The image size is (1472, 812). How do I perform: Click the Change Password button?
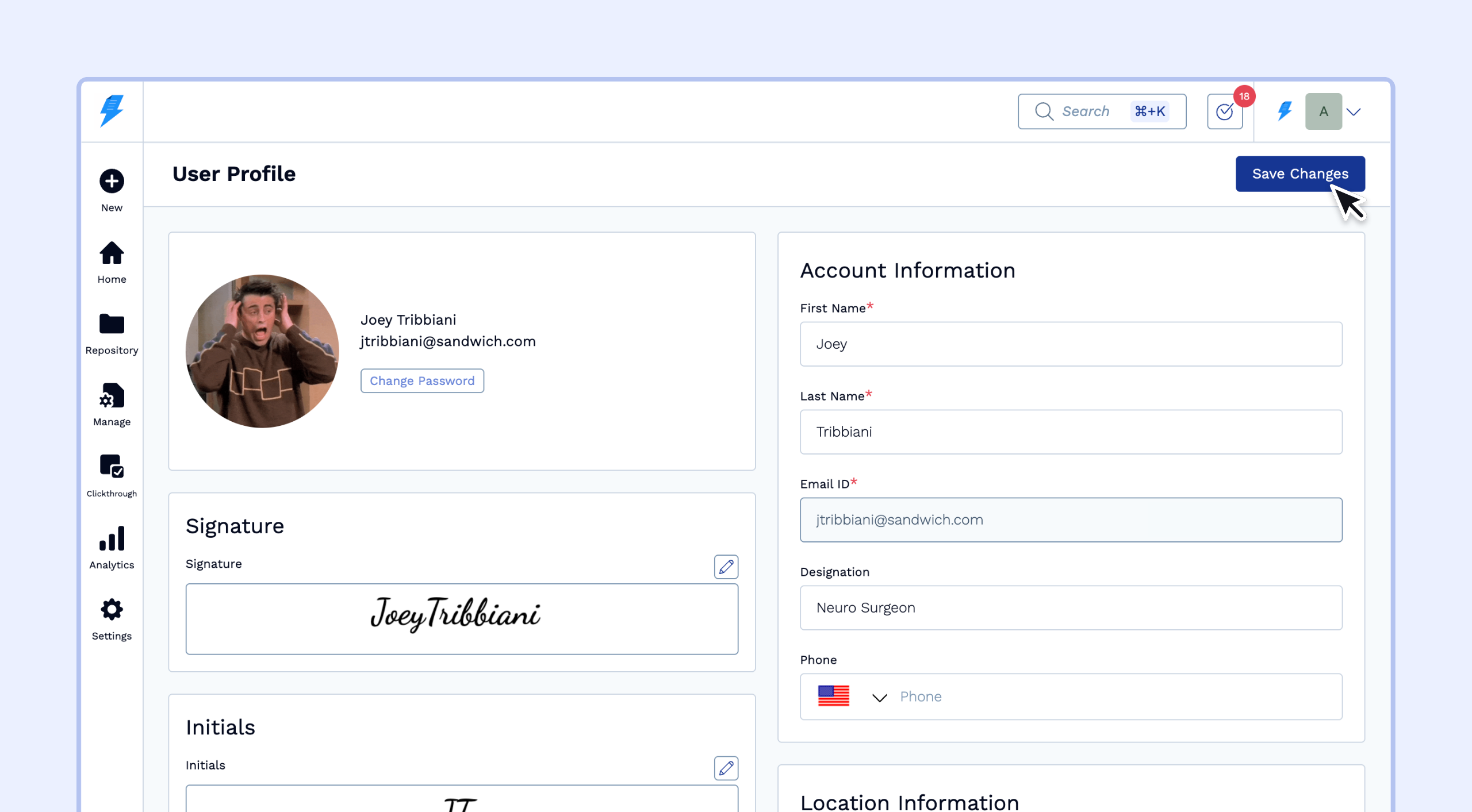422,381
